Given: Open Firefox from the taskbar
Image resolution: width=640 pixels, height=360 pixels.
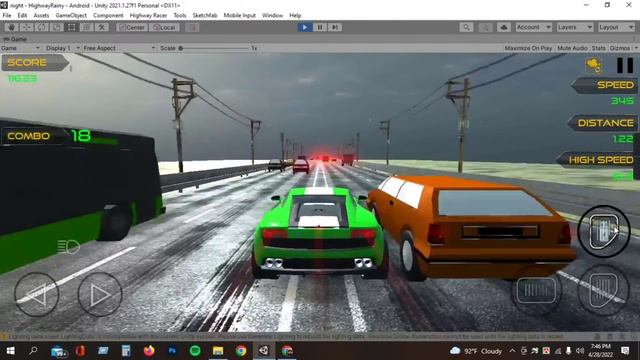Looking at the screenshot, I should tap(149, 351).
